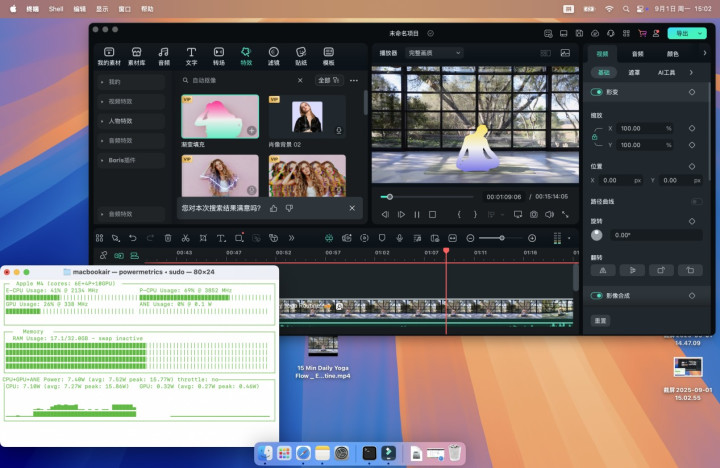
Task: Toggle the 形变 (Transform) switch
Action: click(x=598, y=92)
